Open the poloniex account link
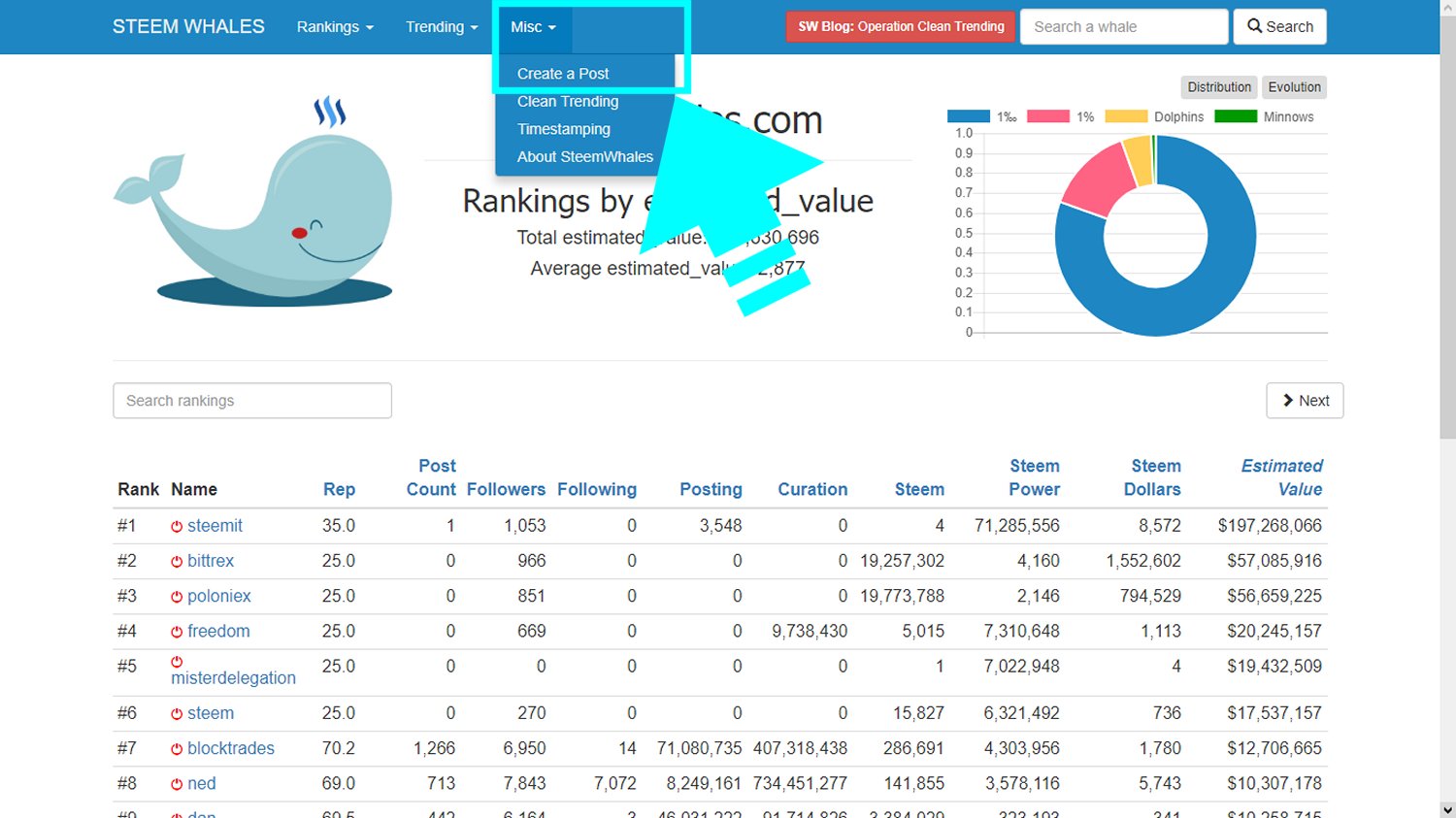 [219, 596]
